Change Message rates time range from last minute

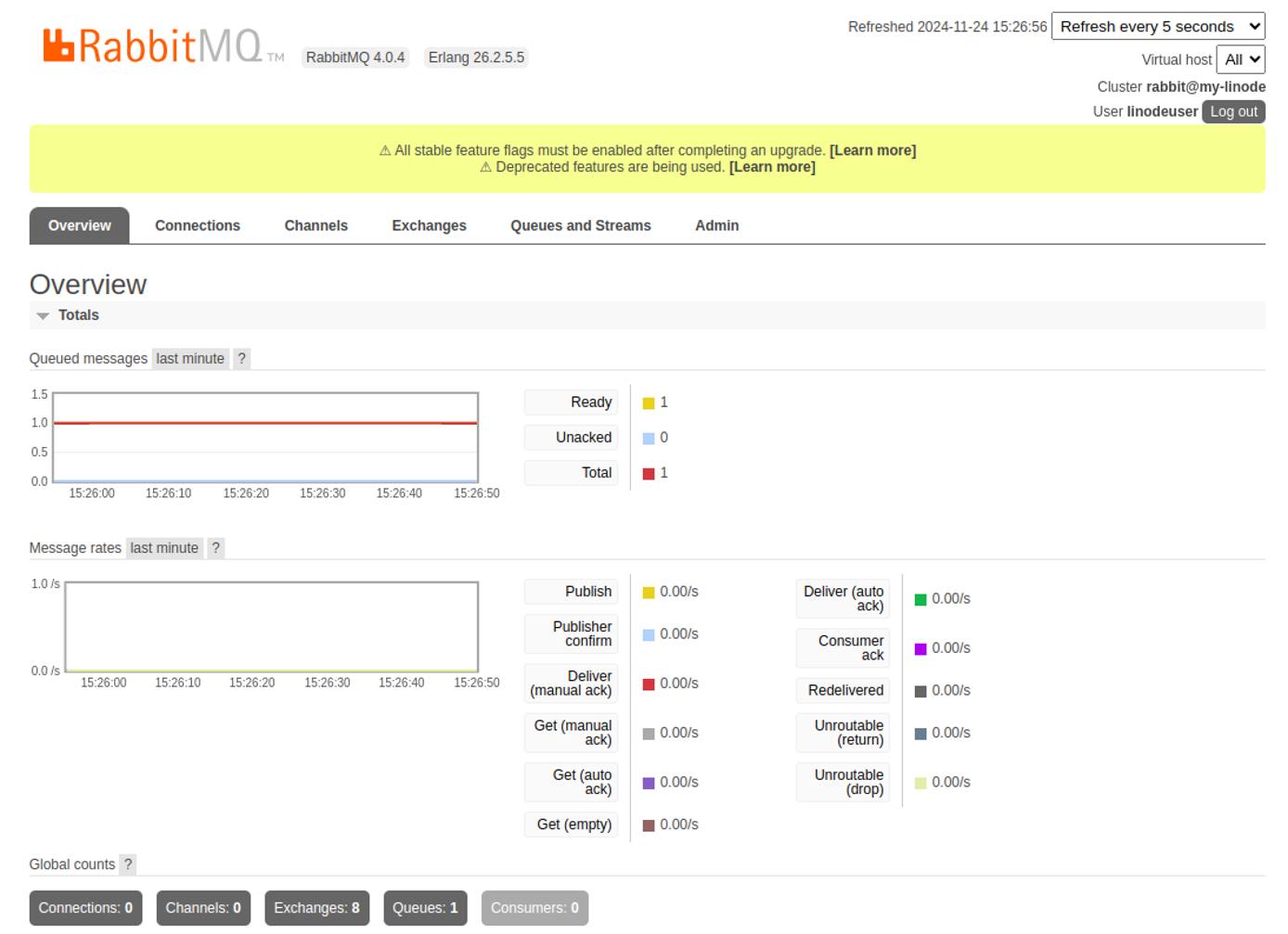(163, 547)
